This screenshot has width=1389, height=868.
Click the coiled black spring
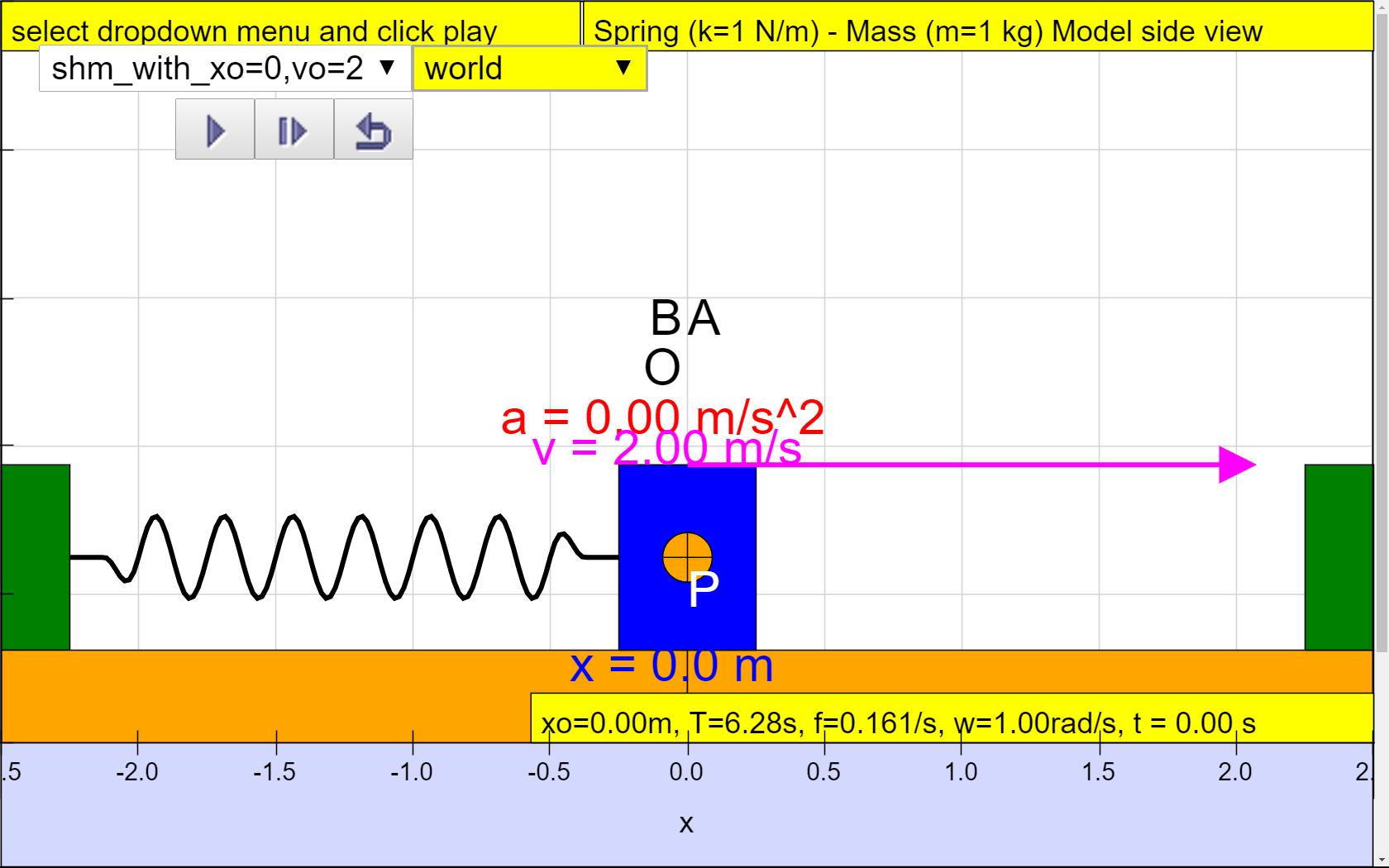coord(344,557)
